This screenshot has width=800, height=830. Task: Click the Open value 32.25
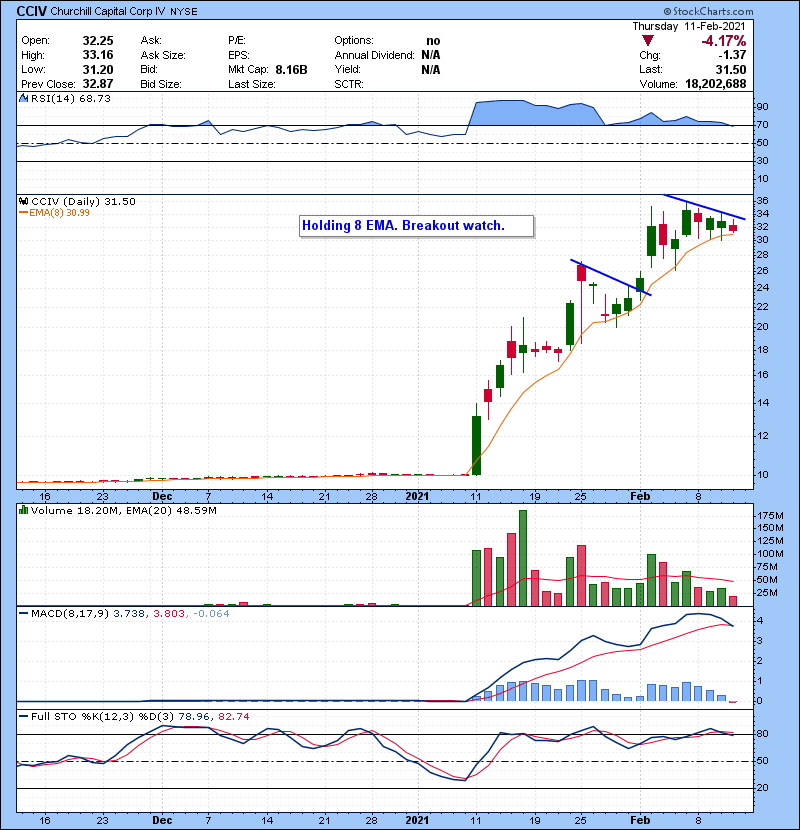(98, 41)
